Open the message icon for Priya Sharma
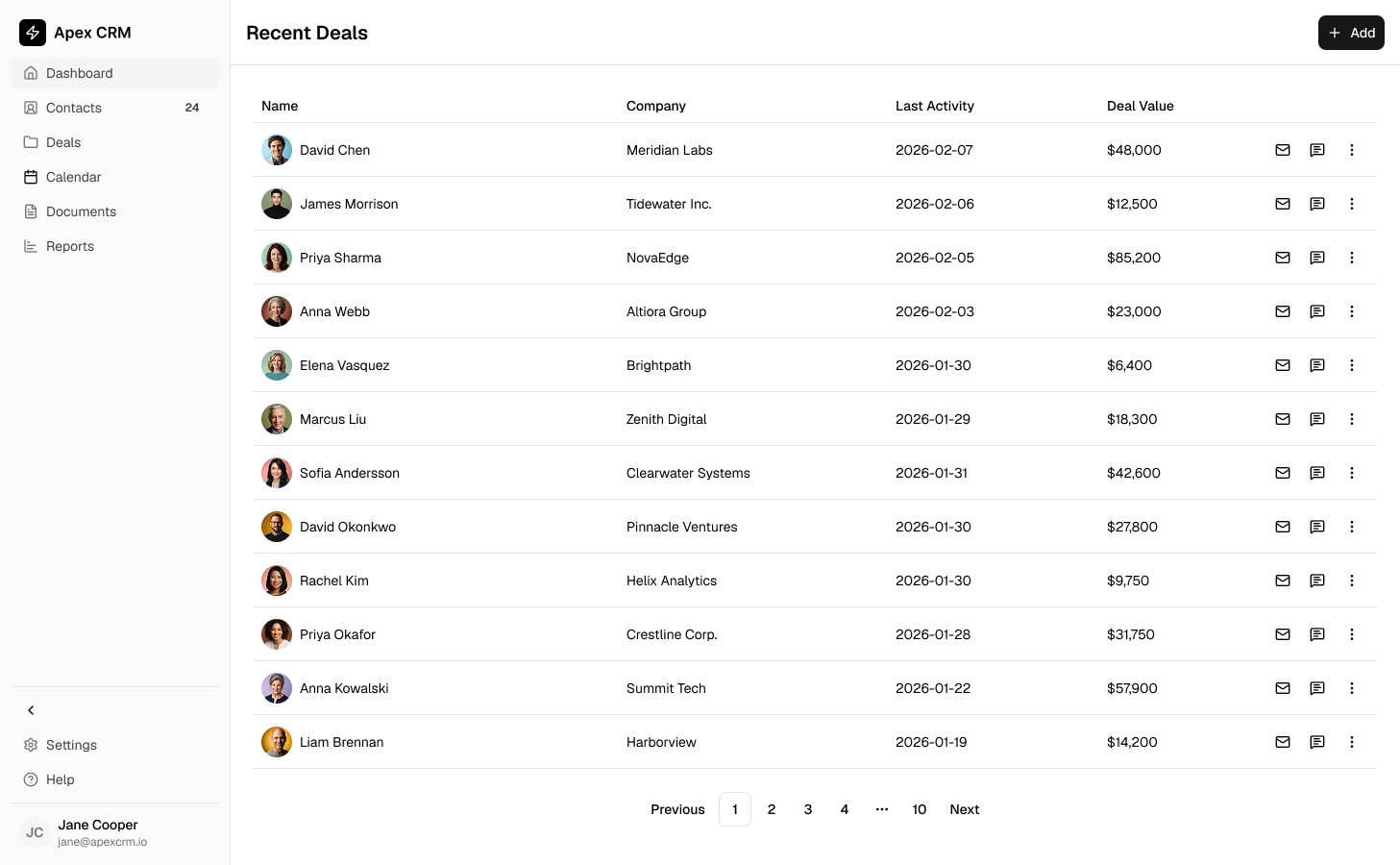This screenshot has width=1400, height=865. pos(1317,258)
